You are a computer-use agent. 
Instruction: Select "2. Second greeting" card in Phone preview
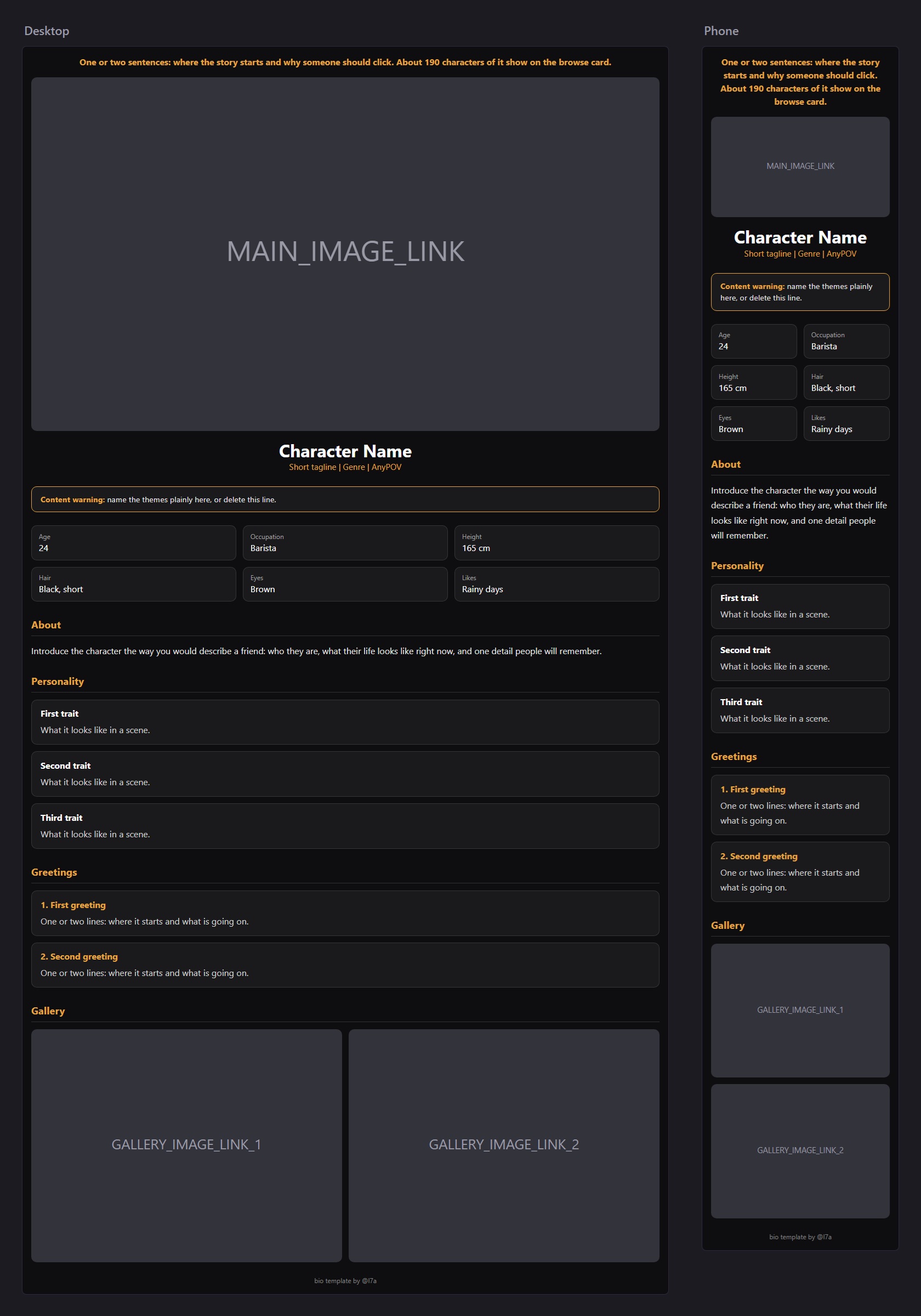point(800,872)
